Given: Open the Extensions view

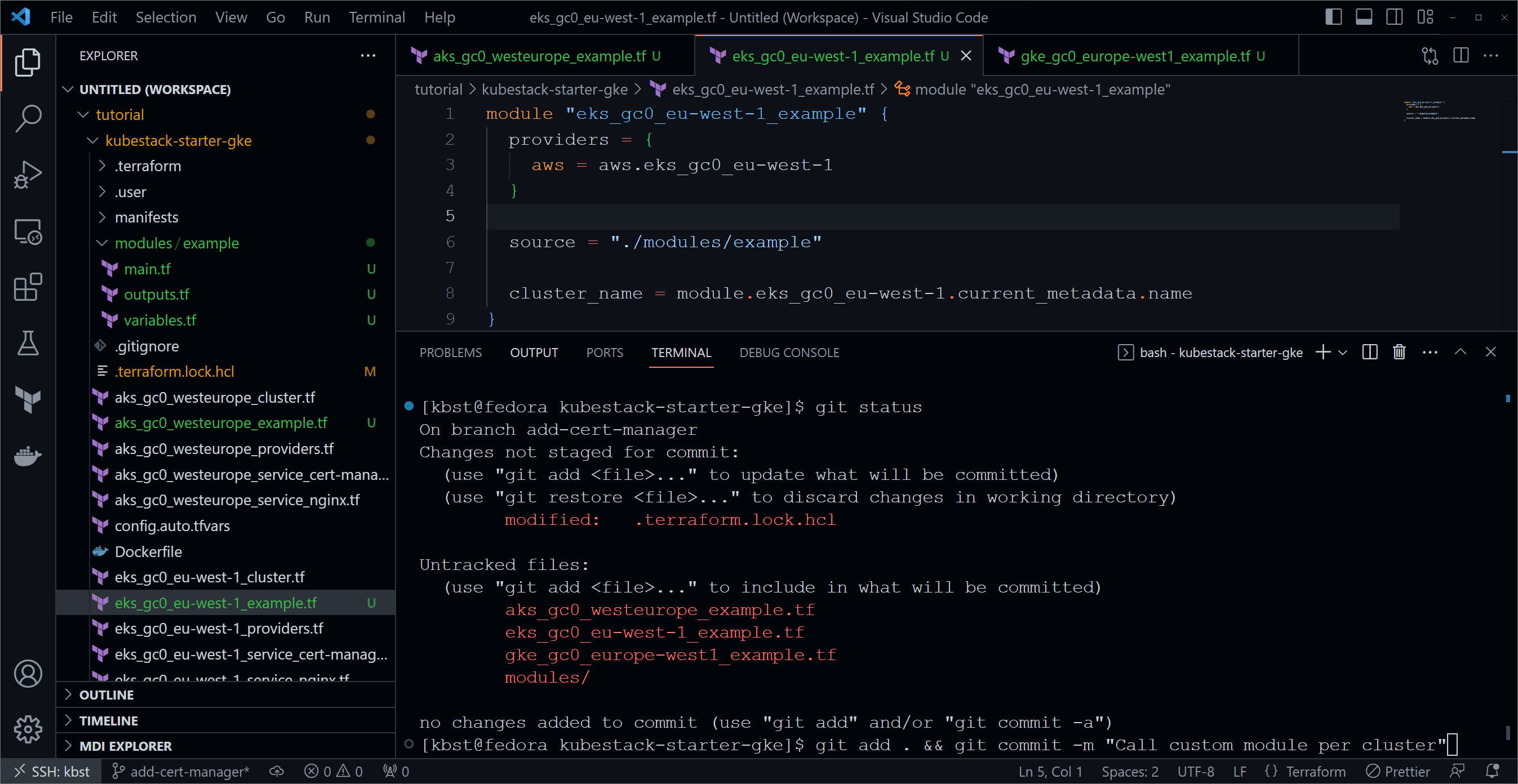Looking at the screenshot, I should pyautogui.click(x=28, y=287).
